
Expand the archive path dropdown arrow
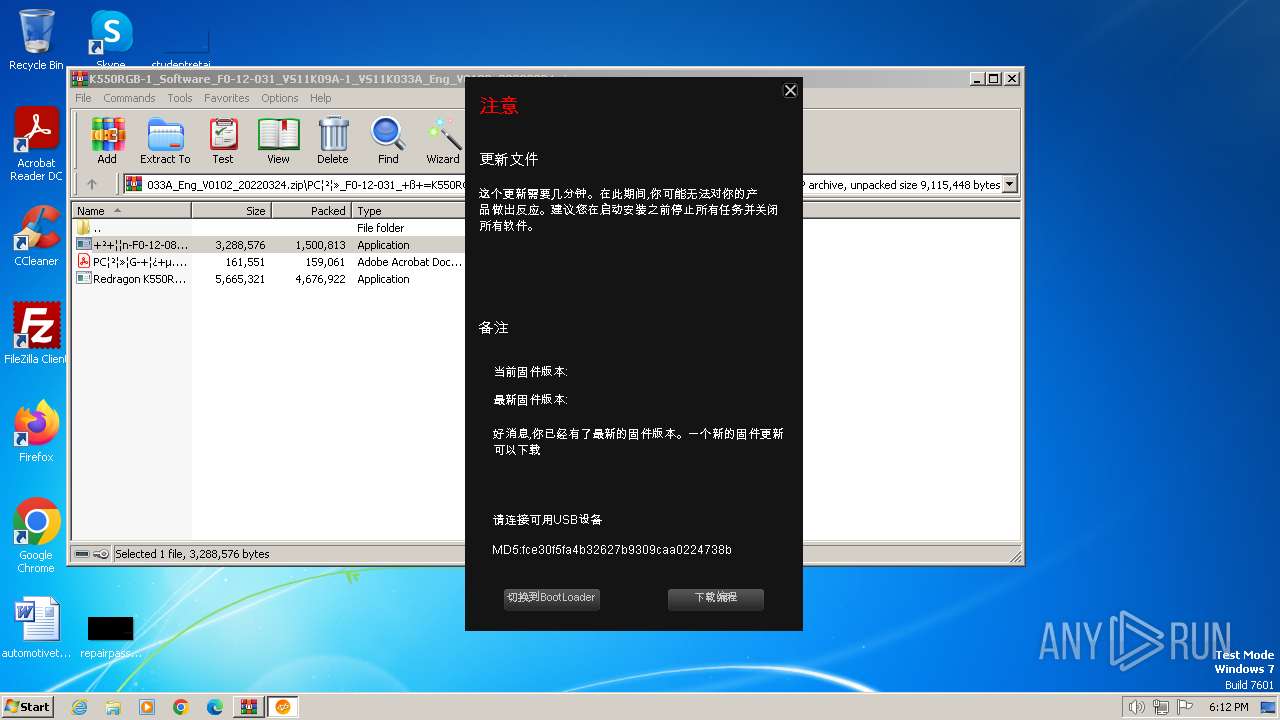[x=1009, y=184]
